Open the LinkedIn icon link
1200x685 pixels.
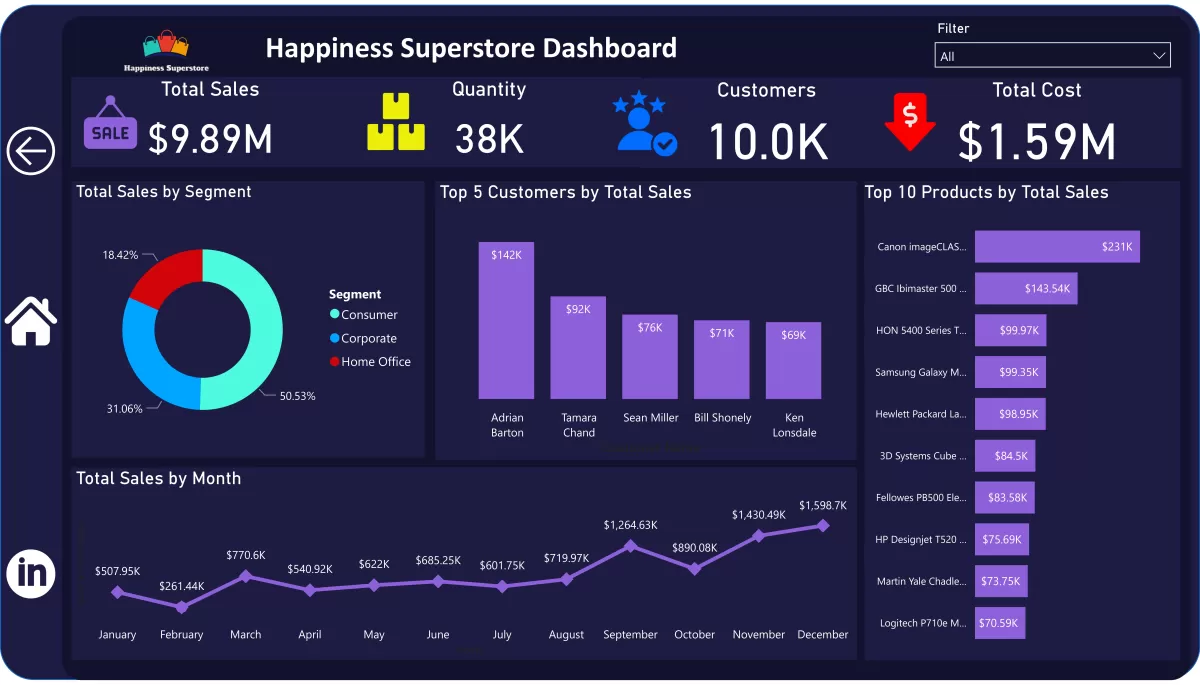[x=31, y=574]
